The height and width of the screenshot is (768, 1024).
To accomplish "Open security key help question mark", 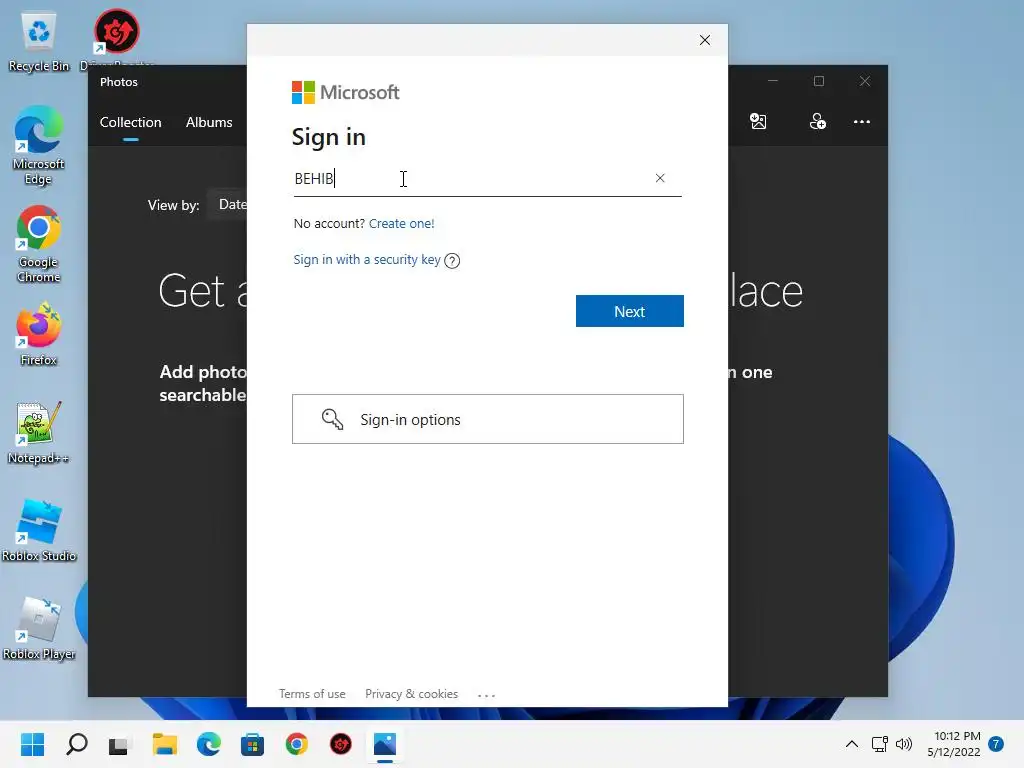I will tap(452, 261).
